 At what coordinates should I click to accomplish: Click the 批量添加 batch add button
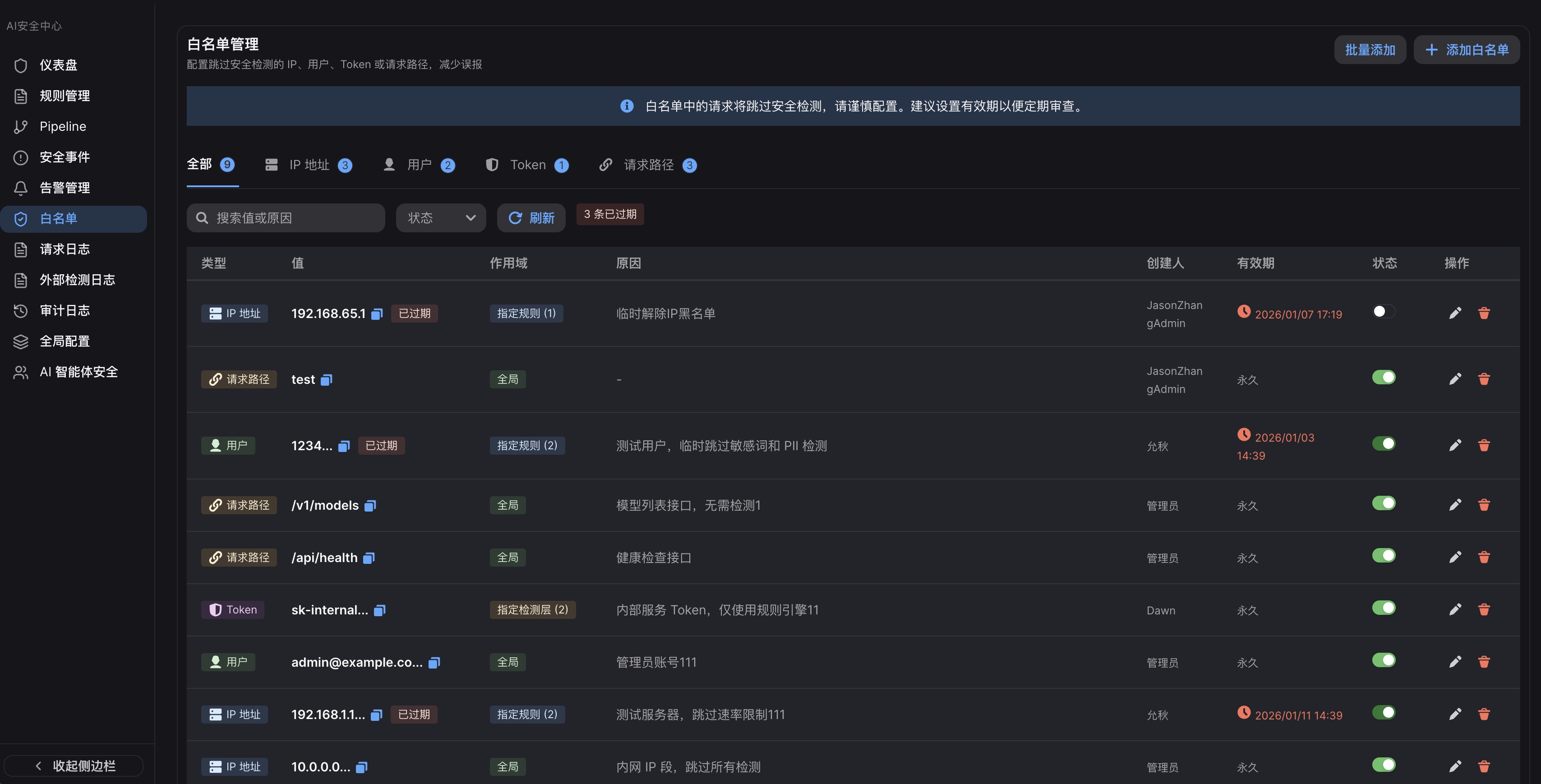click(x=1370, y=50)
